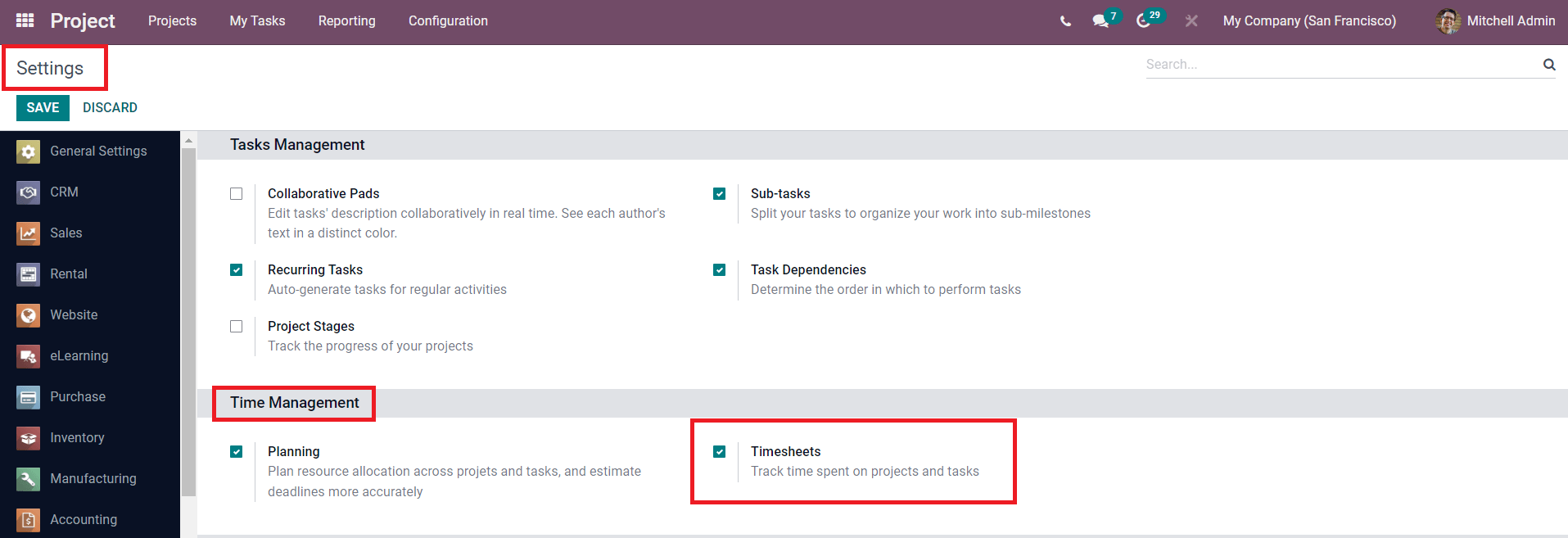Disable the Recurring Tasks checkbox

click(x=237, y=270)
